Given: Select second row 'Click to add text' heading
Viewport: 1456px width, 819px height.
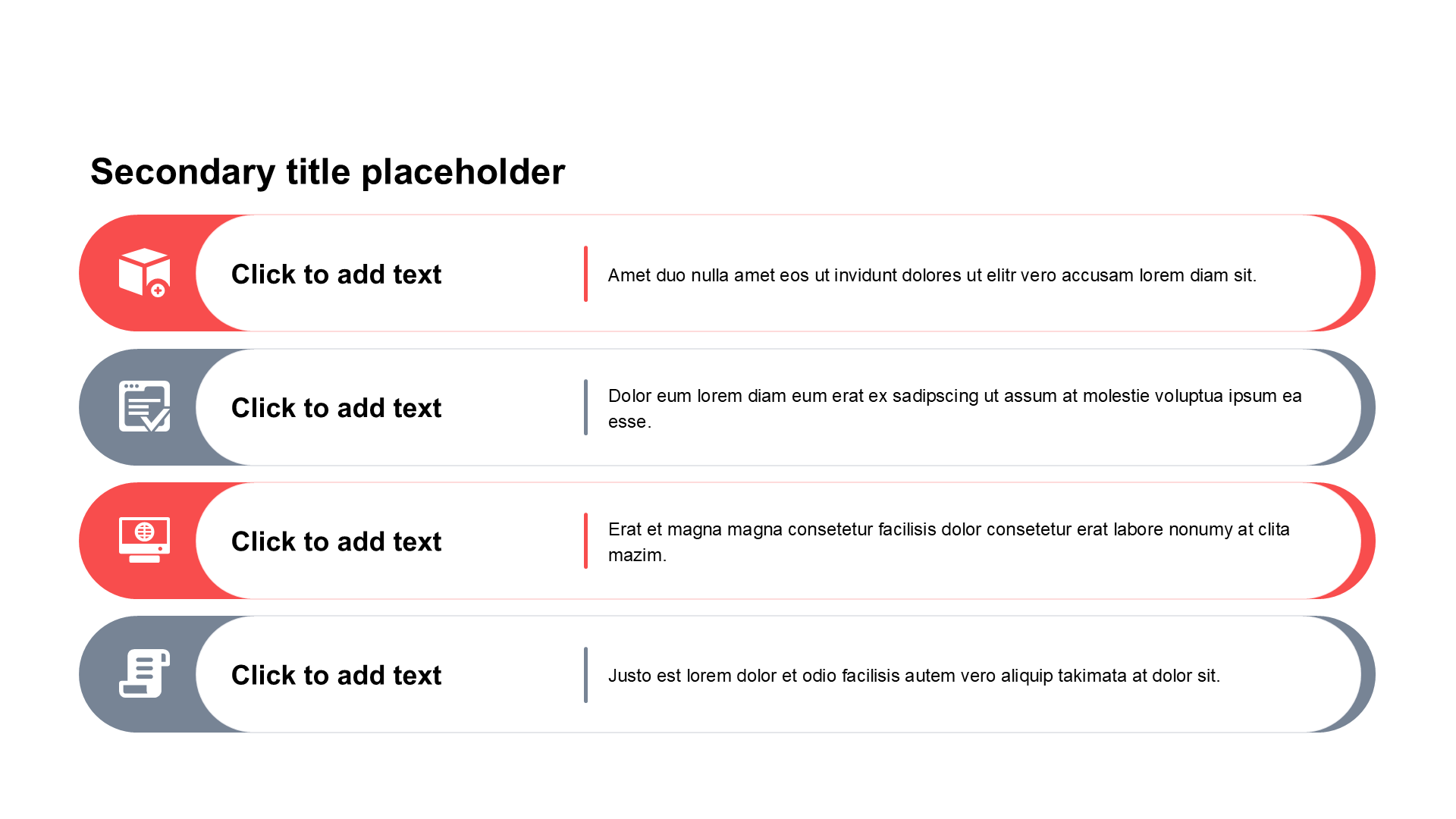Looking at the screenshot, I should tap(336, 407).
